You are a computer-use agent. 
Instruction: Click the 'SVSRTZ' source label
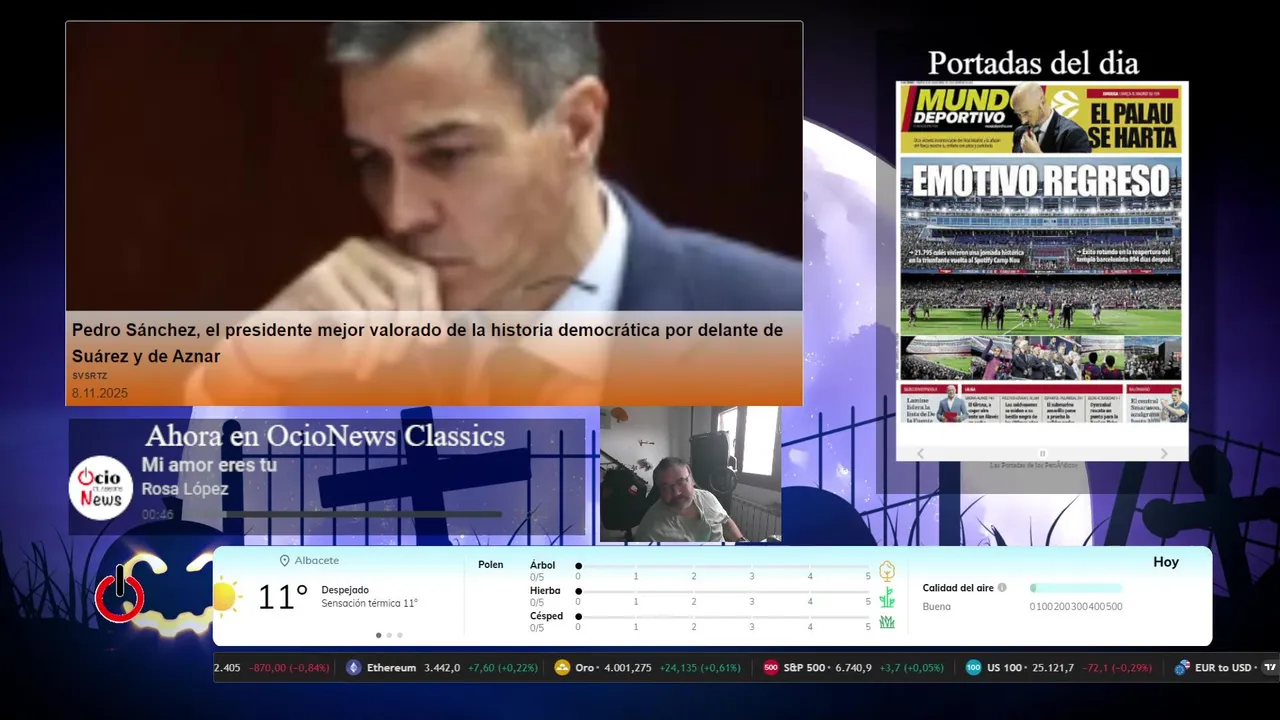point(89,376)
